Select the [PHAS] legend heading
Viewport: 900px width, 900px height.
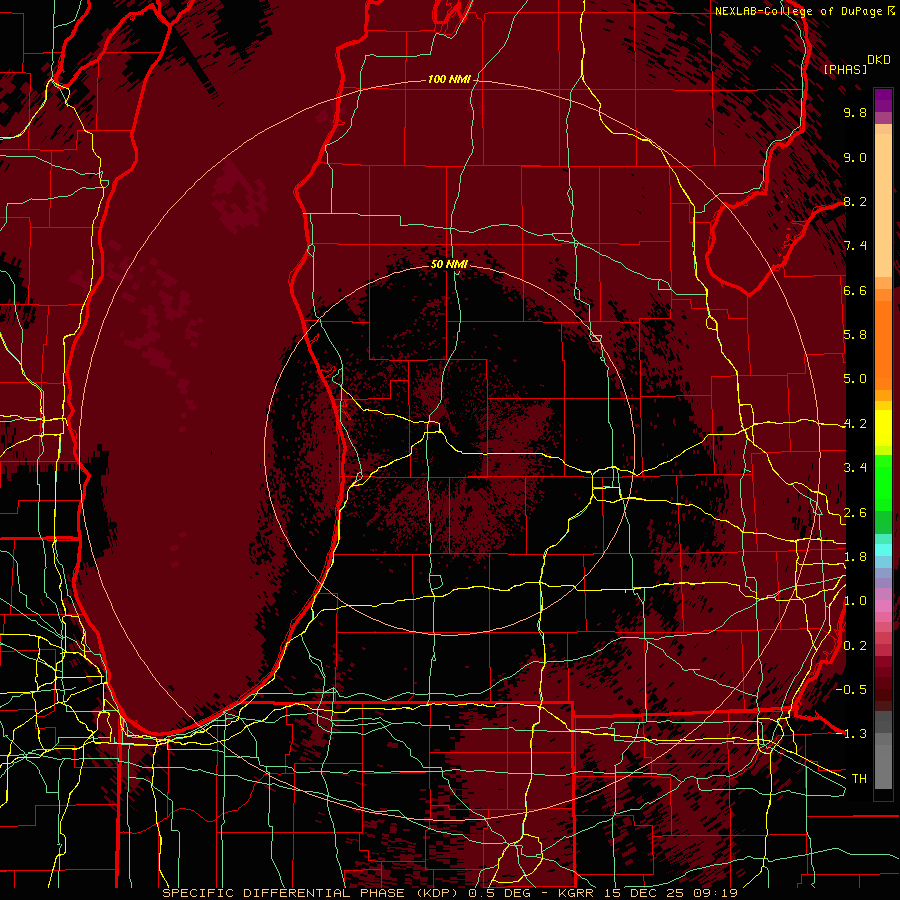point(845,69)
